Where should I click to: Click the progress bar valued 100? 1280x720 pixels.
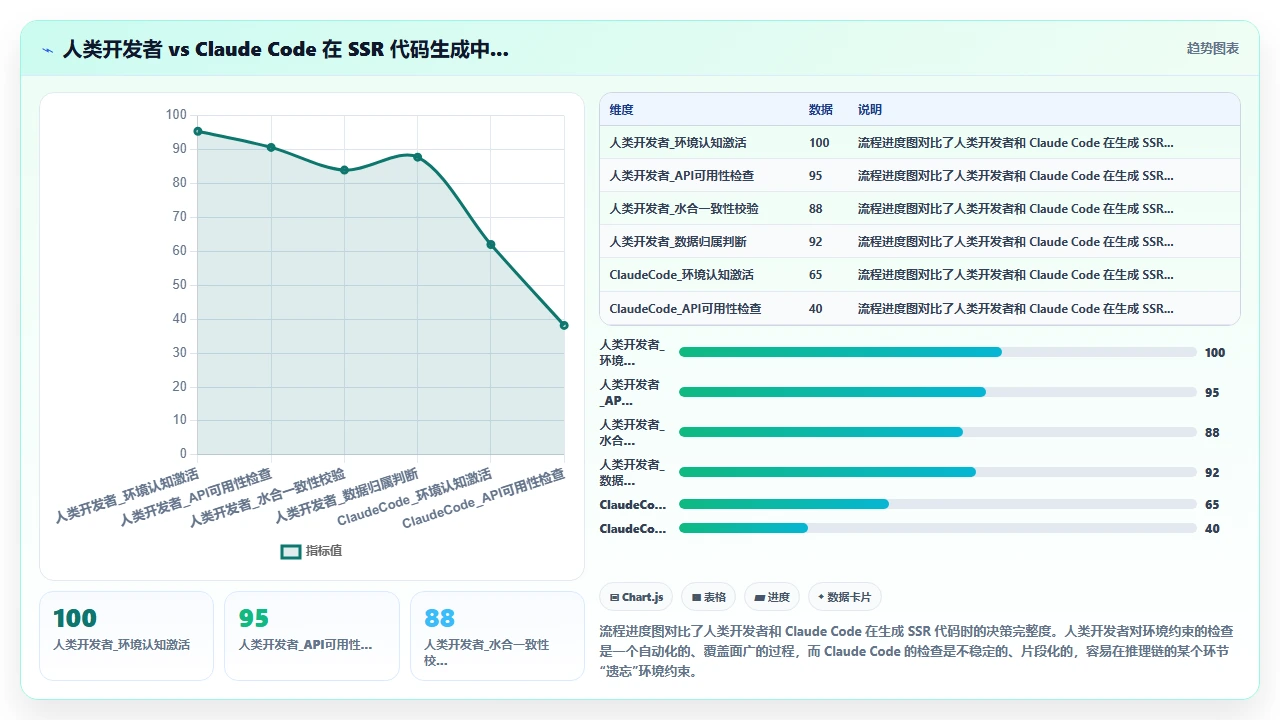pyautogui.click(x=937, y=352)
